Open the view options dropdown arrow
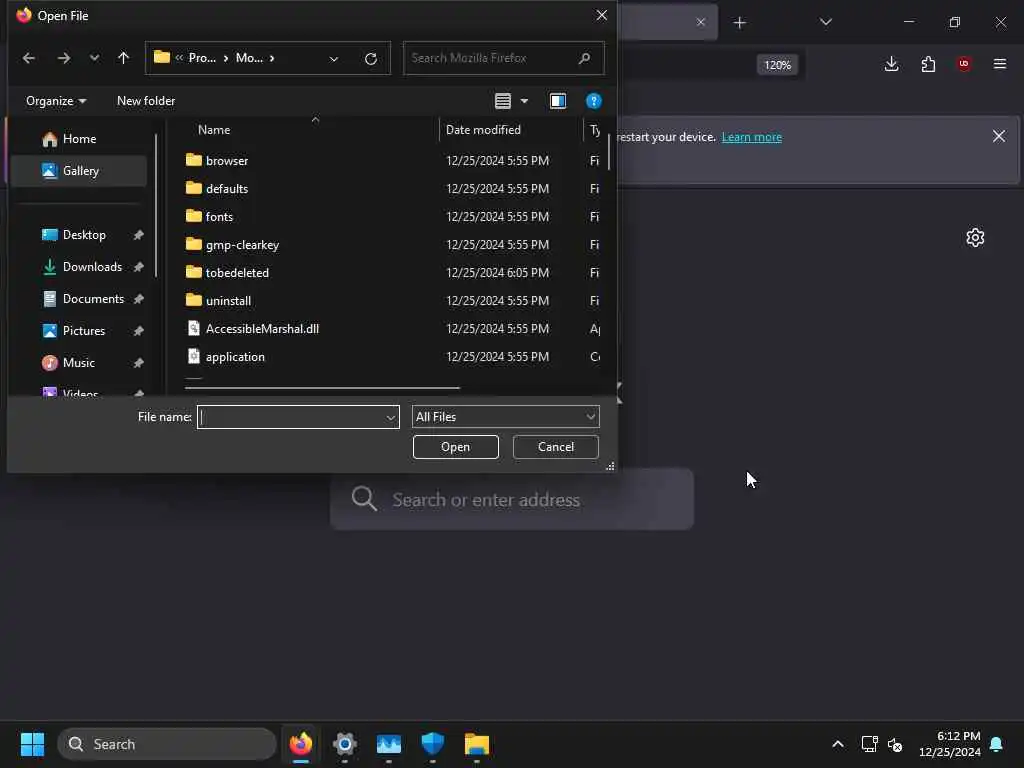This screenshot has width=1024, height=768. pos(524,101)
